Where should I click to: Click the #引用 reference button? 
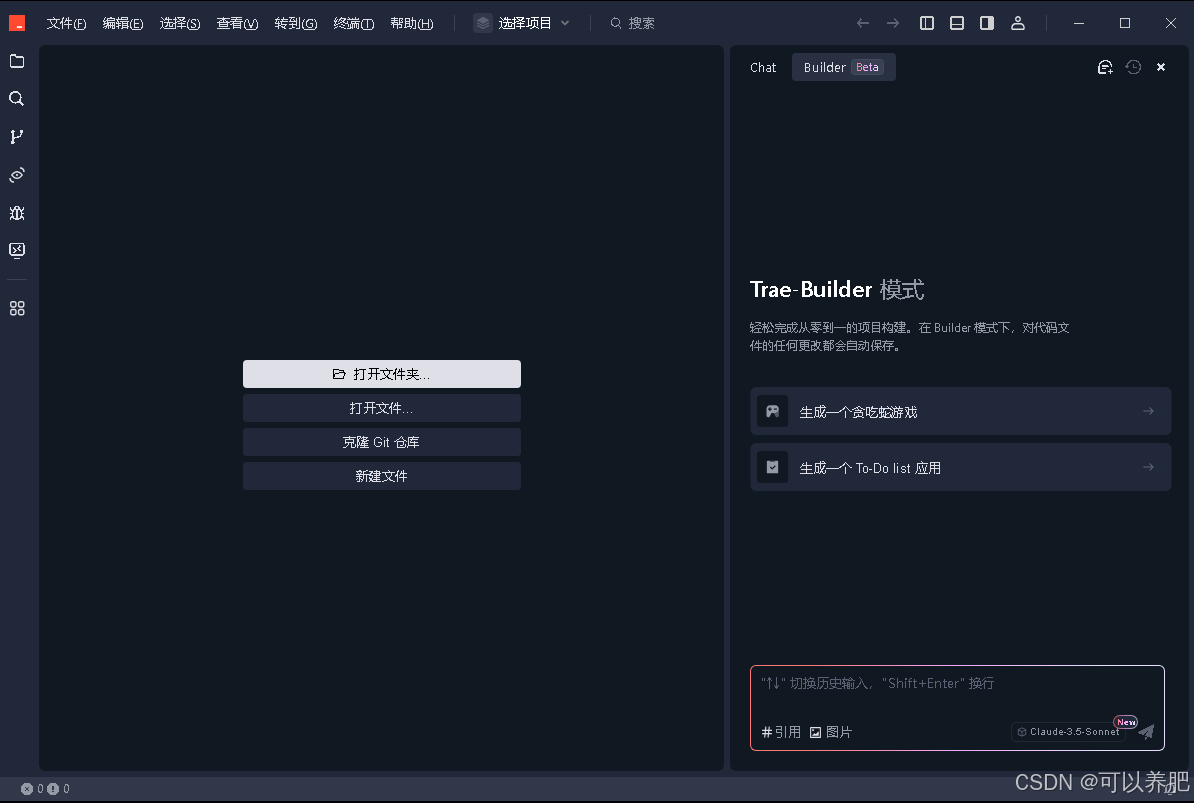(x=781, y=732)
